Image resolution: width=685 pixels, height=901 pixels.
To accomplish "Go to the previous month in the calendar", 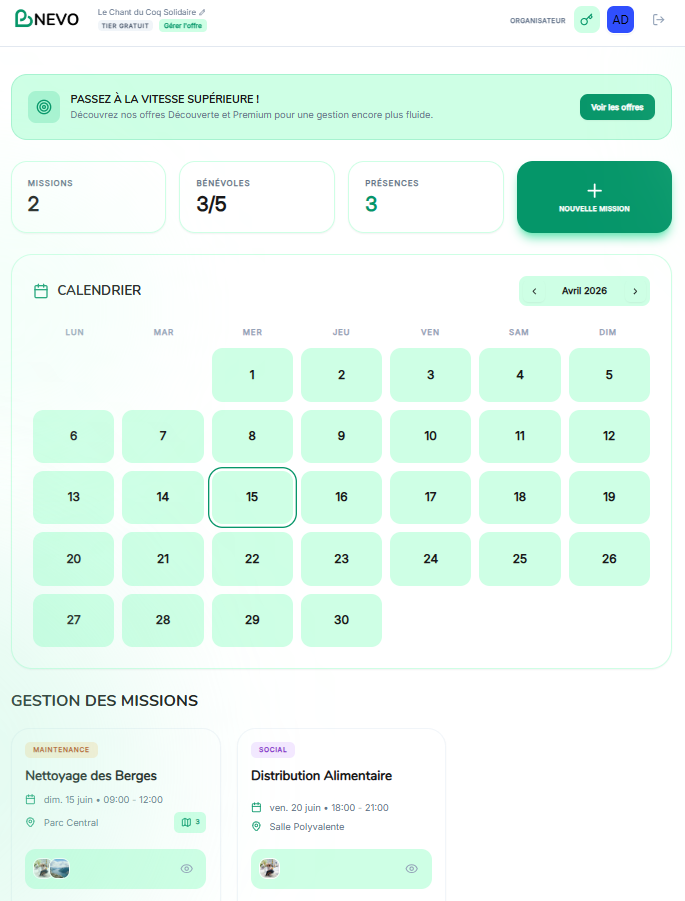I will pyautogui.click(x=534, y=291).
